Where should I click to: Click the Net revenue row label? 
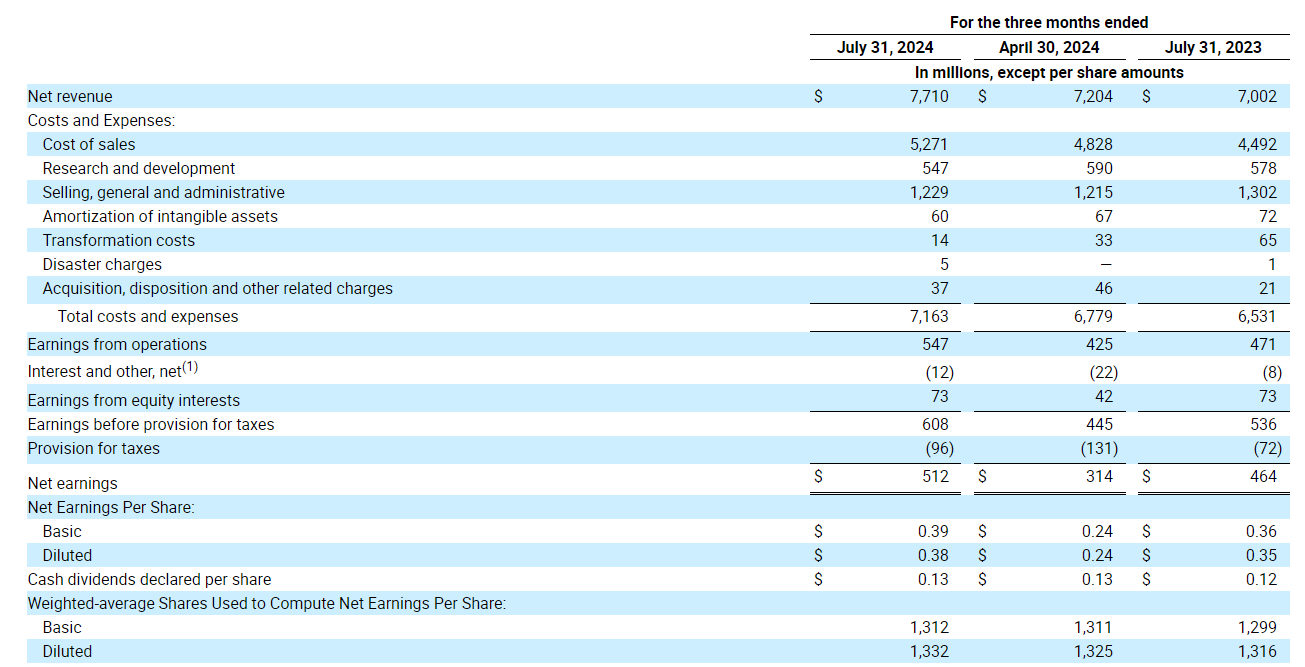click(x=70, y=97)
